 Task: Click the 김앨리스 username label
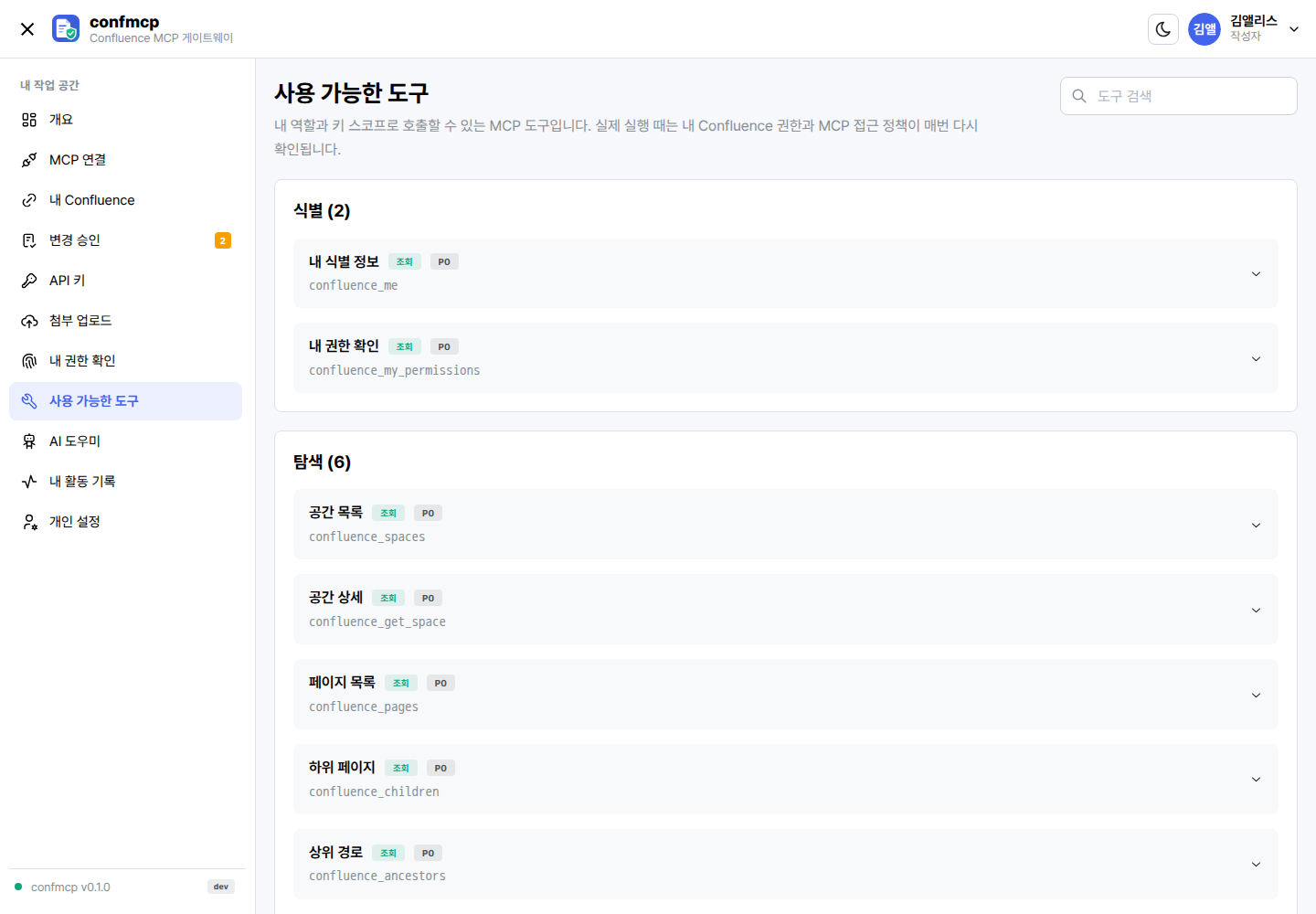click(x=1253, y=21)
